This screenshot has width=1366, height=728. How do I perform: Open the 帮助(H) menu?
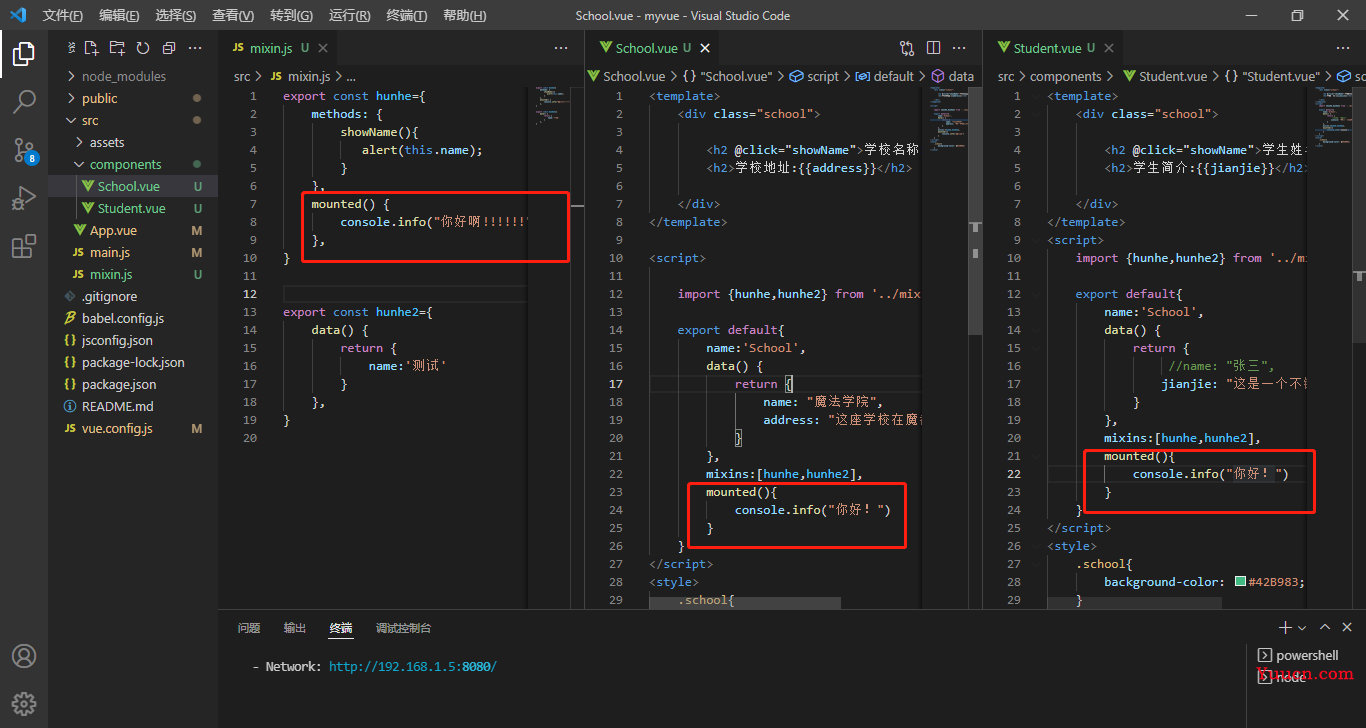click(464, 15)
